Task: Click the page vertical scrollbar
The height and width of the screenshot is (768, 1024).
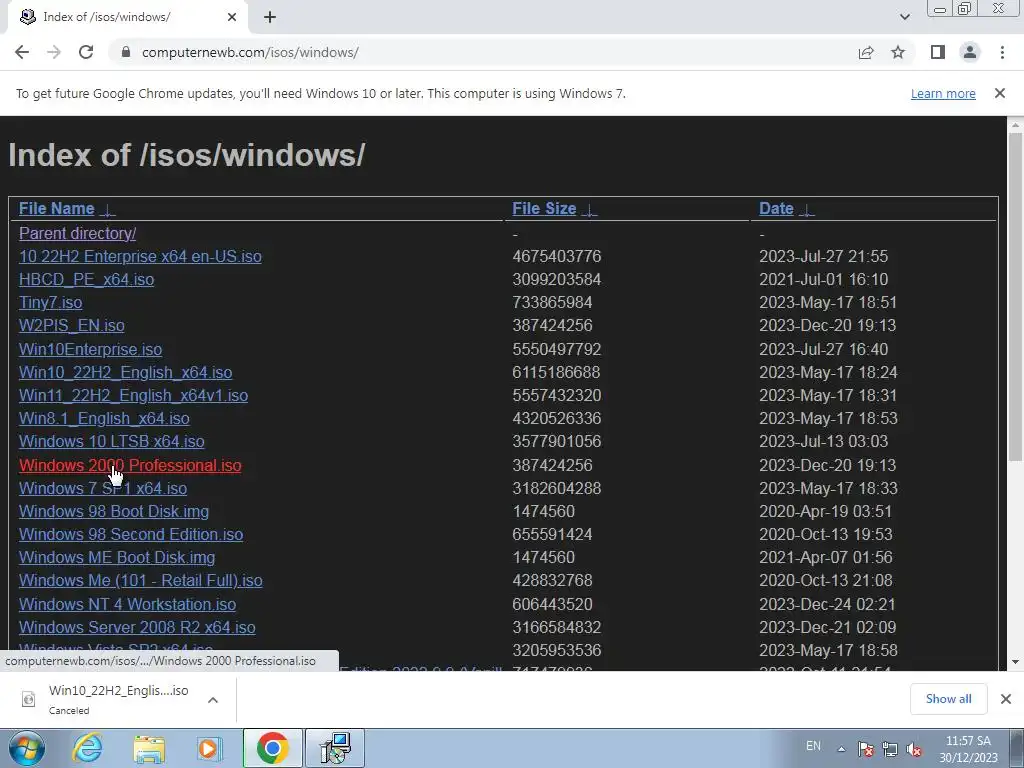Action: (x=1014, y=295)
